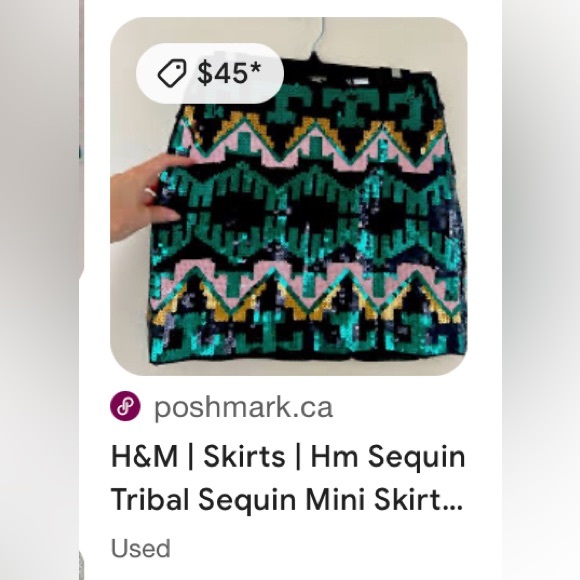Click the Used condition label
580x580 pixels.
tap(141, 548)
